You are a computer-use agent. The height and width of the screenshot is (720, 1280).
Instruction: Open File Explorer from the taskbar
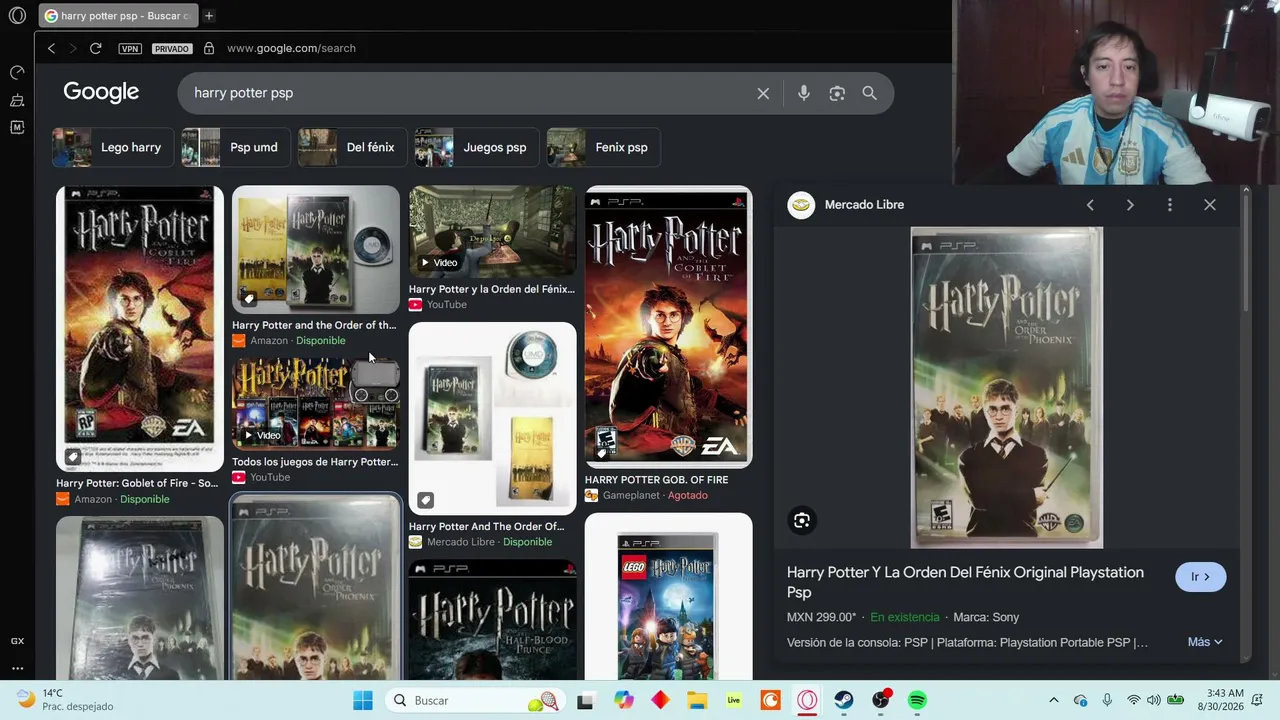697,700
